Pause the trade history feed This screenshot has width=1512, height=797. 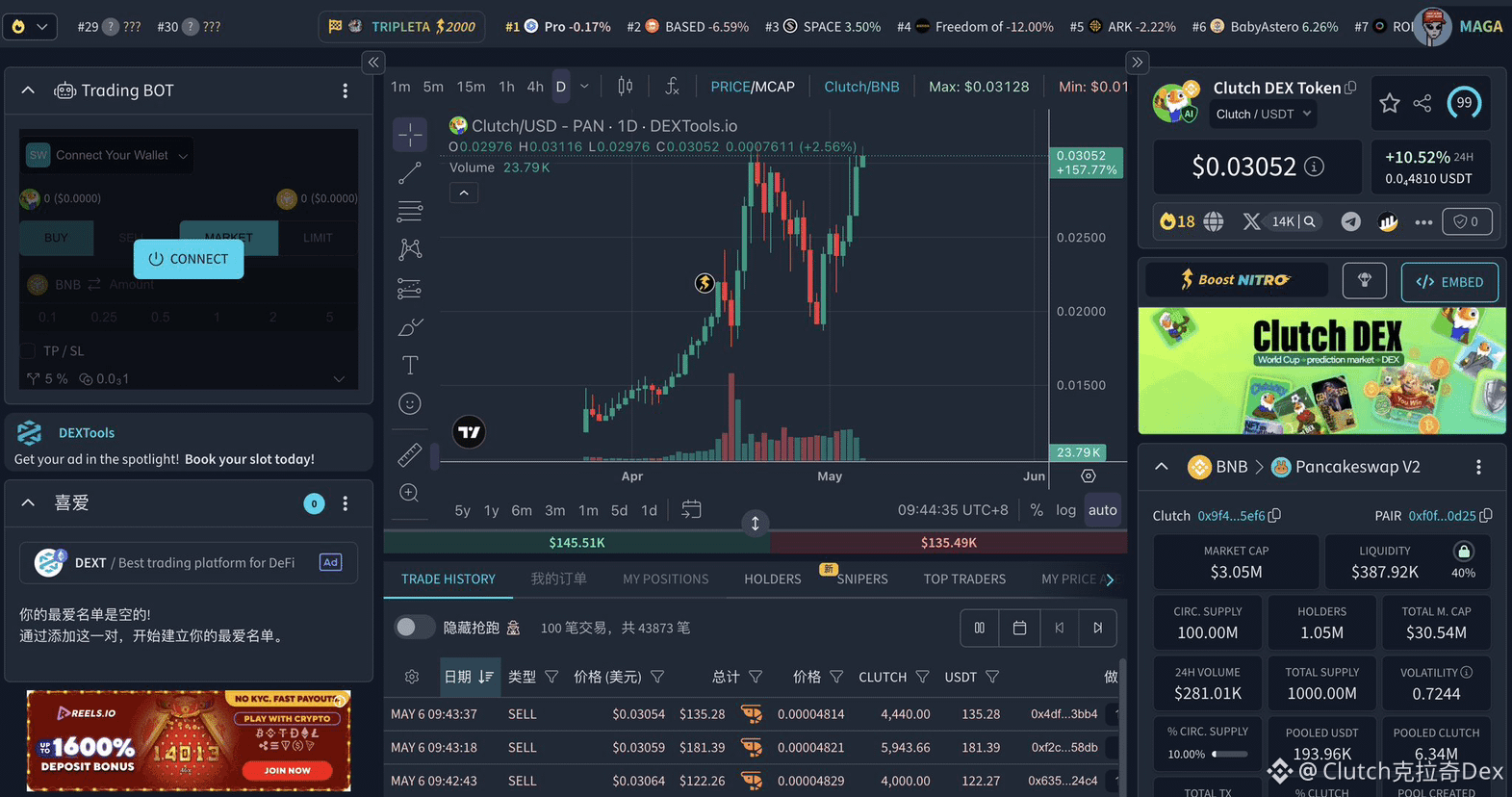tap(980, 628)
